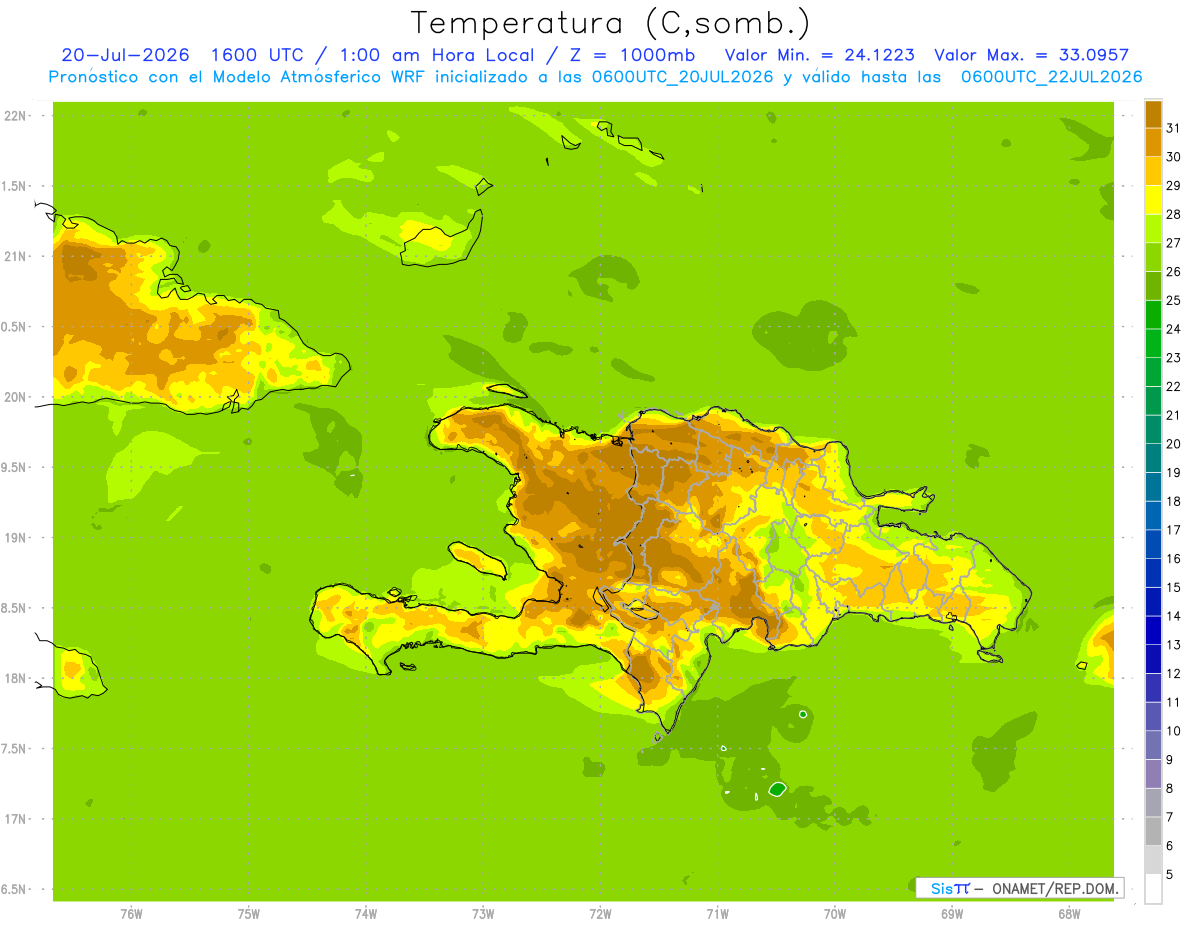
Task: Click the color scale value 13
Action: pos(1174,645)
